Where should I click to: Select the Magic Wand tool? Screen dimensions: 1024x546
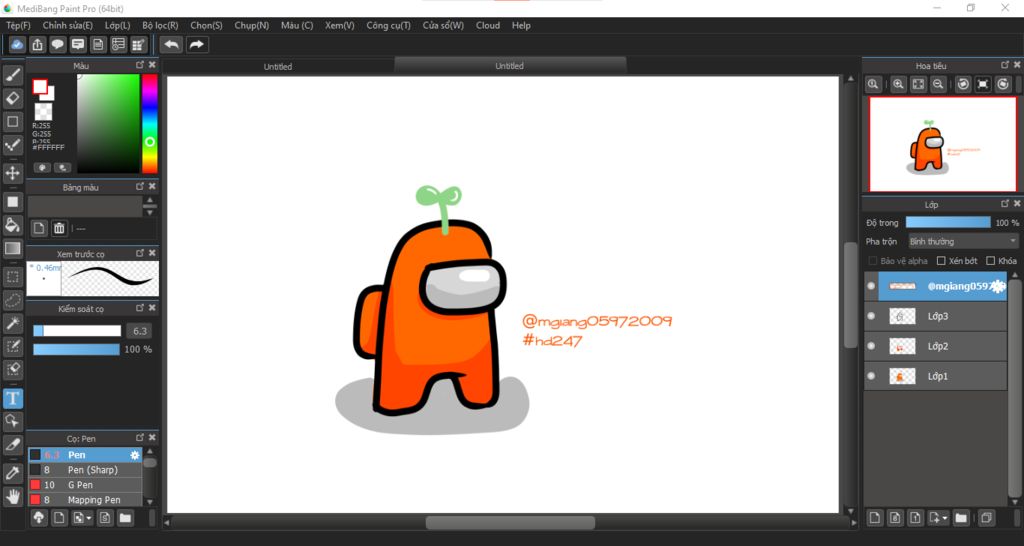point(12,323)
